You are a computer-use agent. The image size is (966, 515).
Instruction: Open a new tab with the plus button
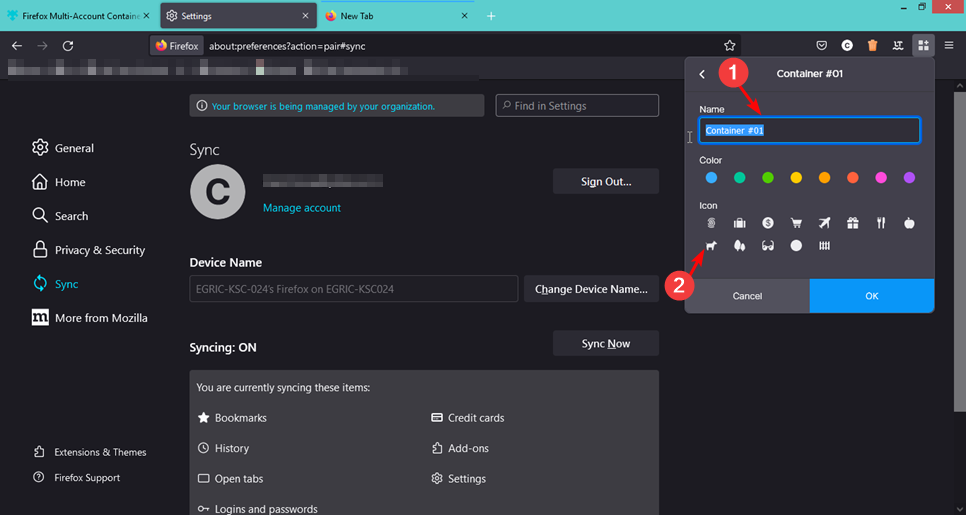491,16
